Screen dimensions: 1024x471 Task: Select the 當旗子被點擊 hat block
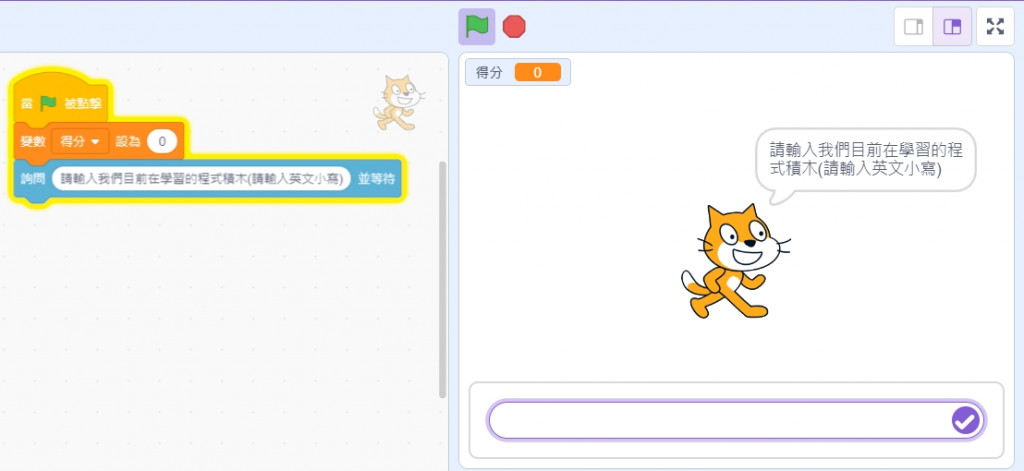pyautogui.click(x=60, y=99)
